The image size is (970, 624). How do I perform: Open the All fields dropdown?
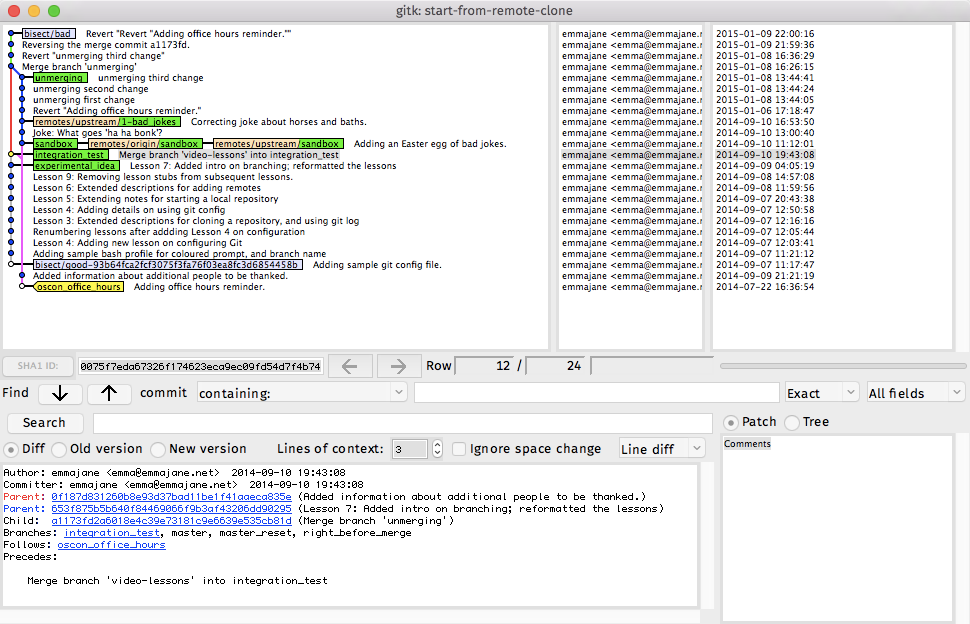pos(915,393)
